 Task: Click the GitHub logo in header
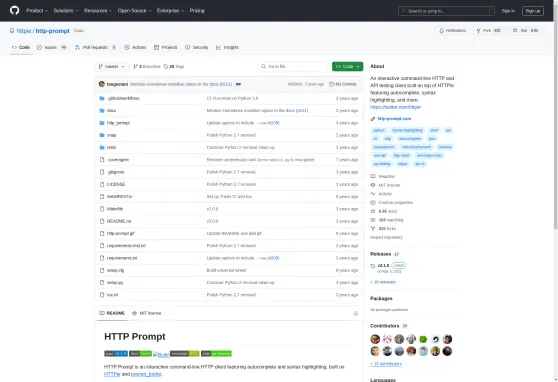click(x=15, y=10)
